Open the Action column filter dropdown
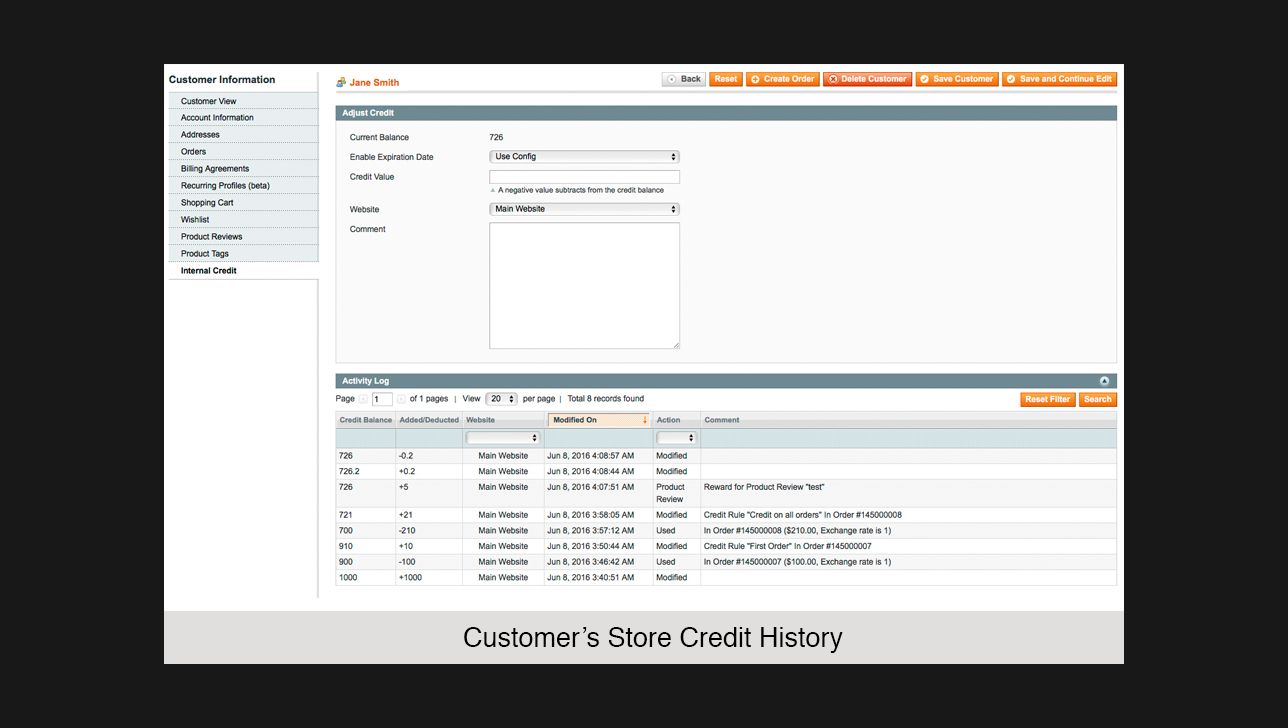Screen dimensions: 1288x728 pos(676,438)
